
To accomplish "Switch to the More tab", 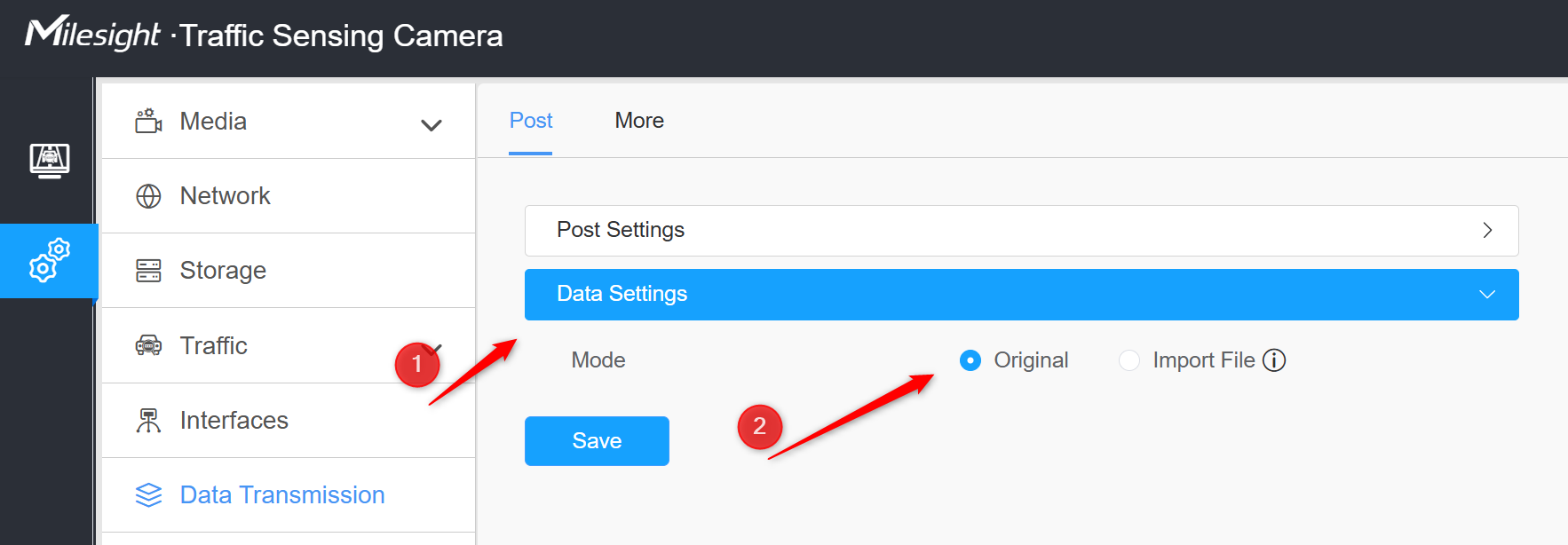I will coord(639,121).
